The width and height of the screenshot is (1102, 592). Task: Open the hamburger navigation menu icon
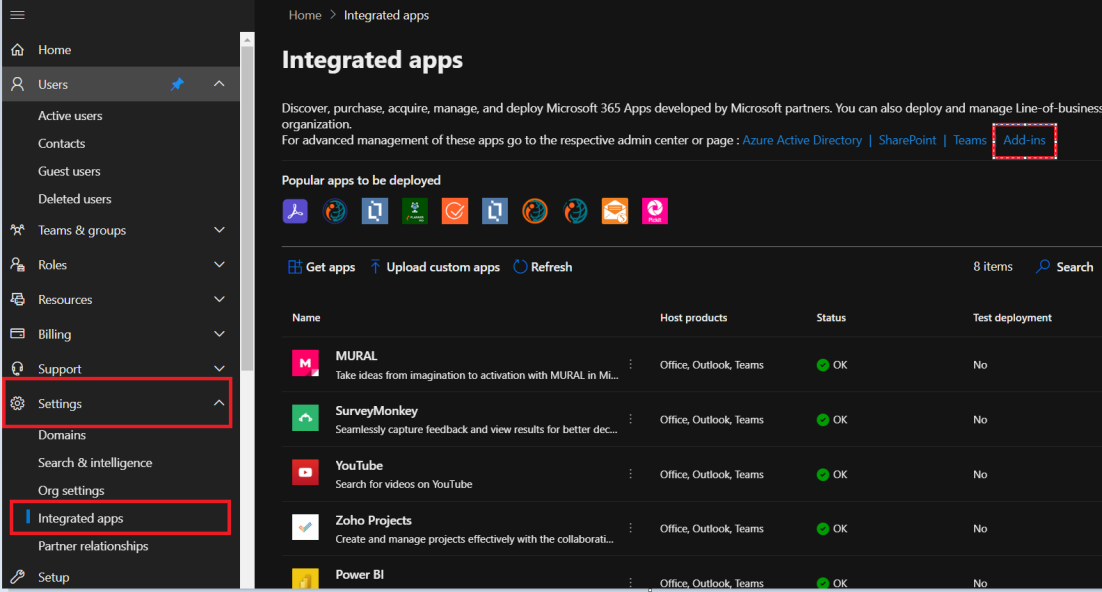(x=17, y=15)
